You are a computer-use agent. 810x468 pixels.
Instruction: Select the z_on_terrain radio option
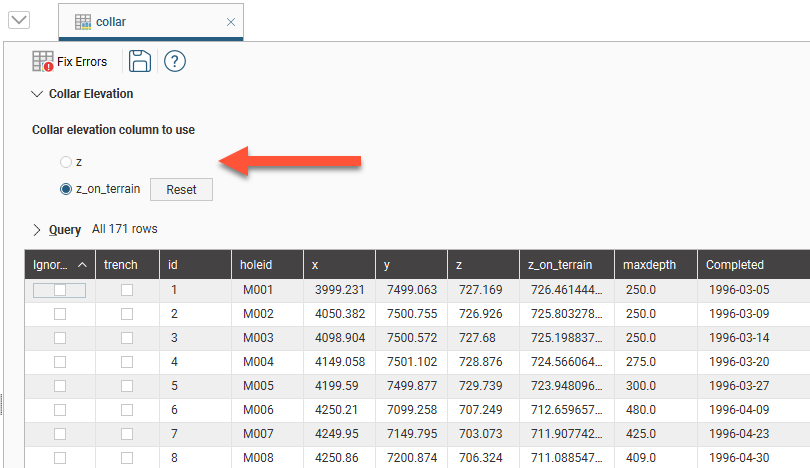[x=66, y=189]
